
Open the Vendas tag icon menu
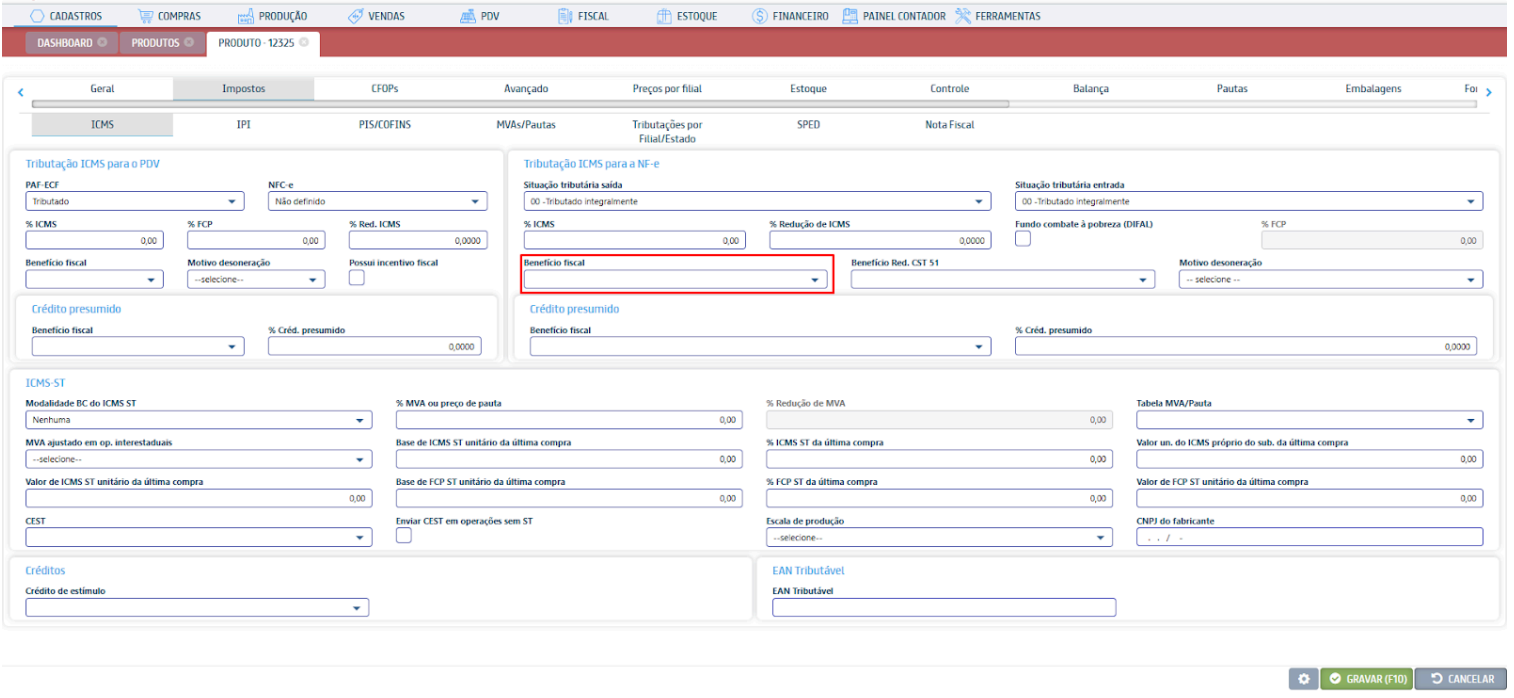[x=355, y=16]
